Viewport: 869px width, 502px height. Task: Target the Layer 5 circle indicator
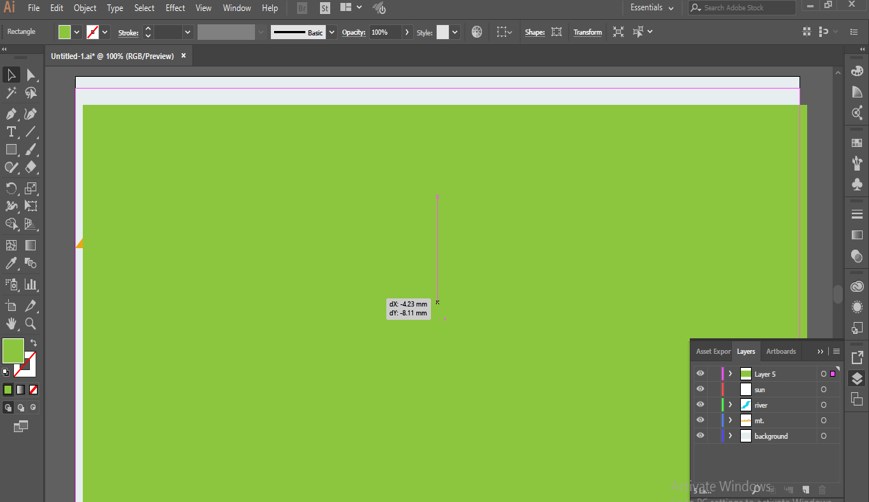[824, 374]
